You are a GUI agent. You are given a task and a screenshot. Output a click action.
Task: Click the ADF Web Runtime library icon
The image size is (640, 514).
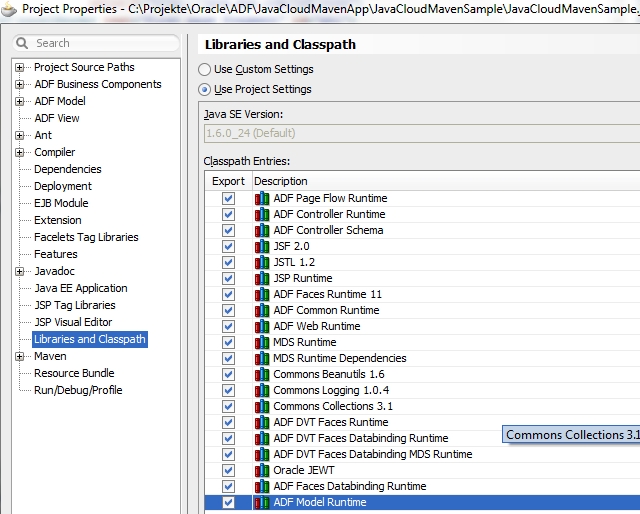[262, 326]
